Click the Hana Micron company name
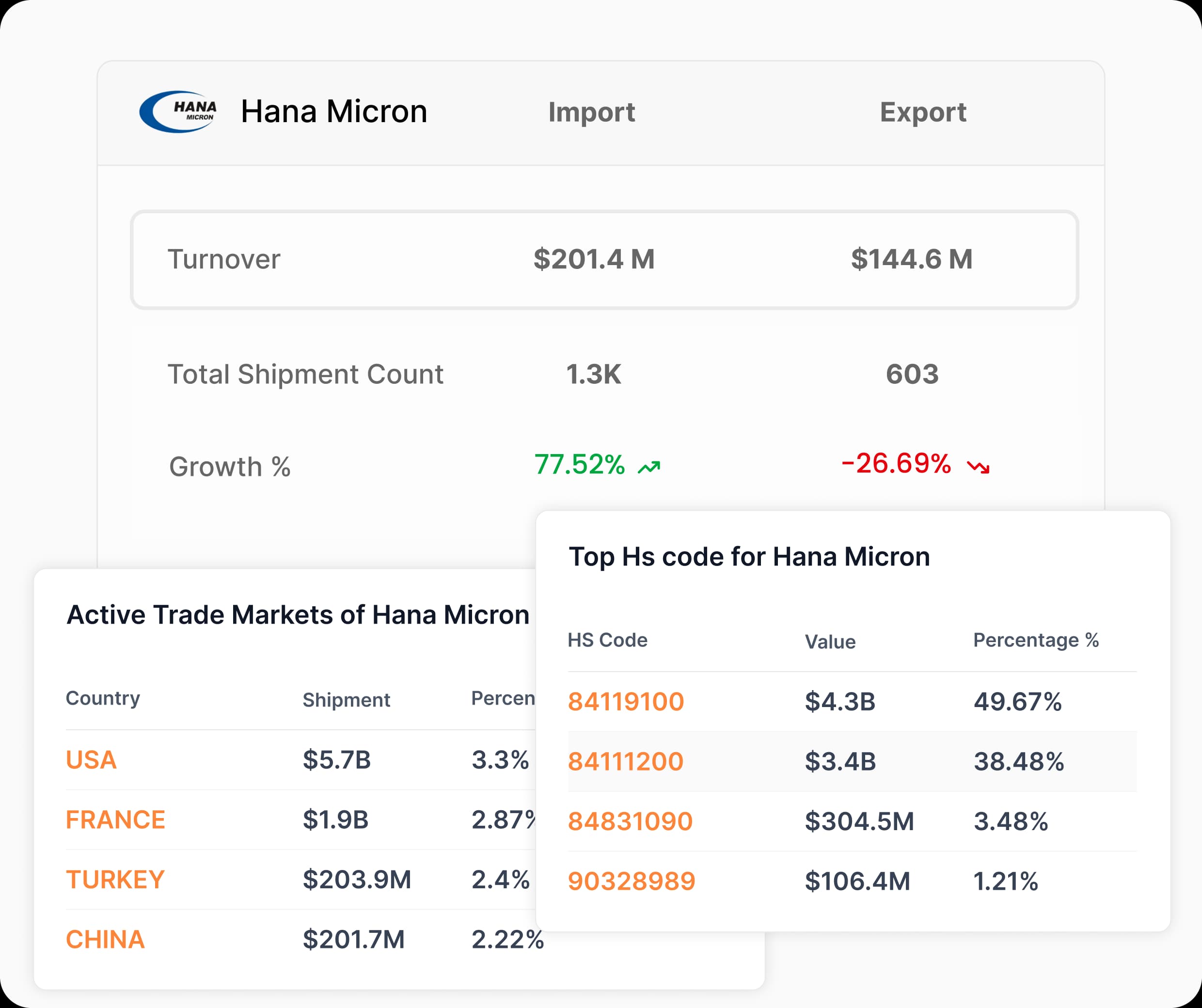Image resolution: width=1202 pixels, height=1008 pixels. [333, 111]
